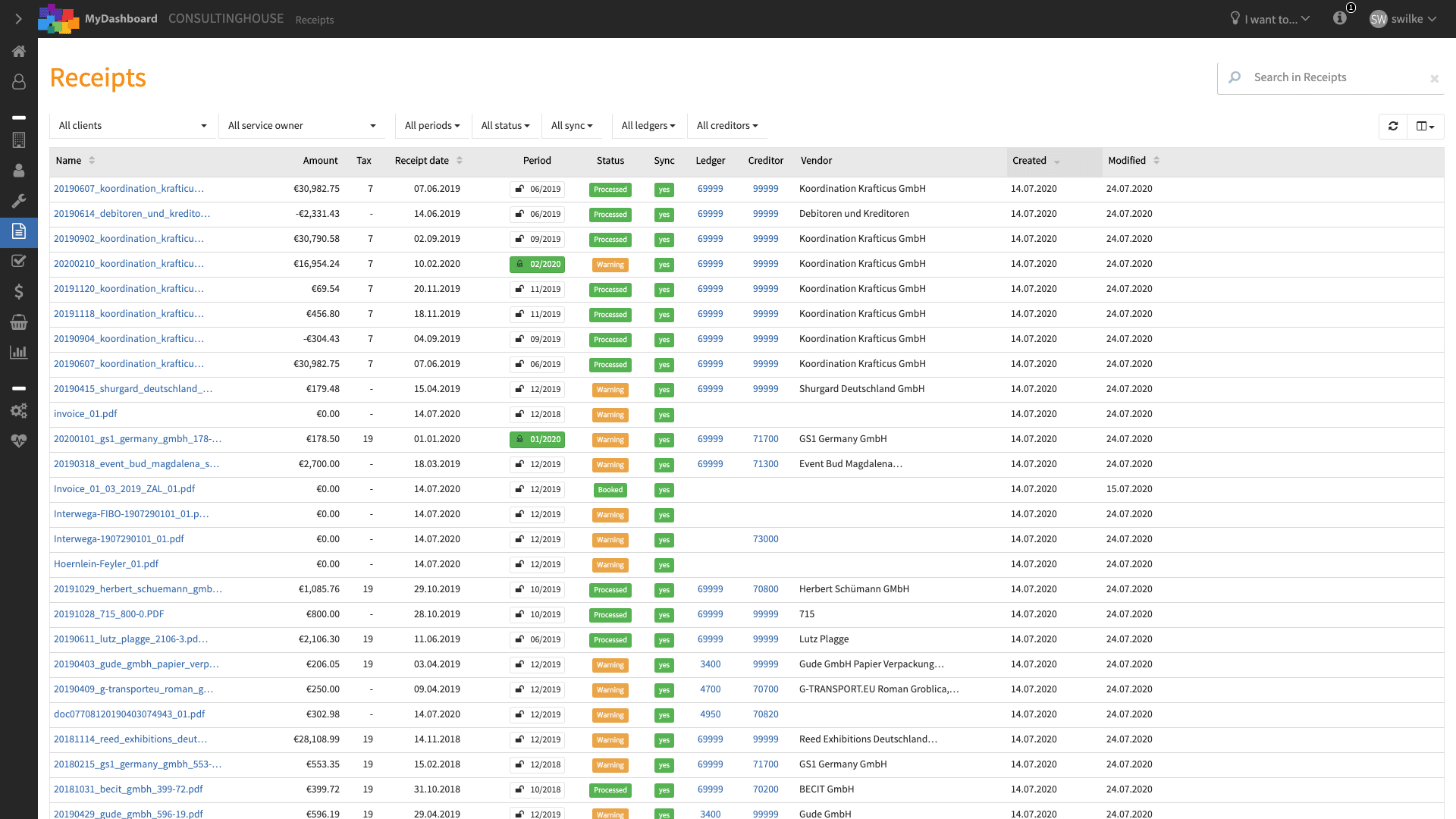Open the bar chart reports icon
Viewport: 1456px width, 819px height.
pos(19,353)
